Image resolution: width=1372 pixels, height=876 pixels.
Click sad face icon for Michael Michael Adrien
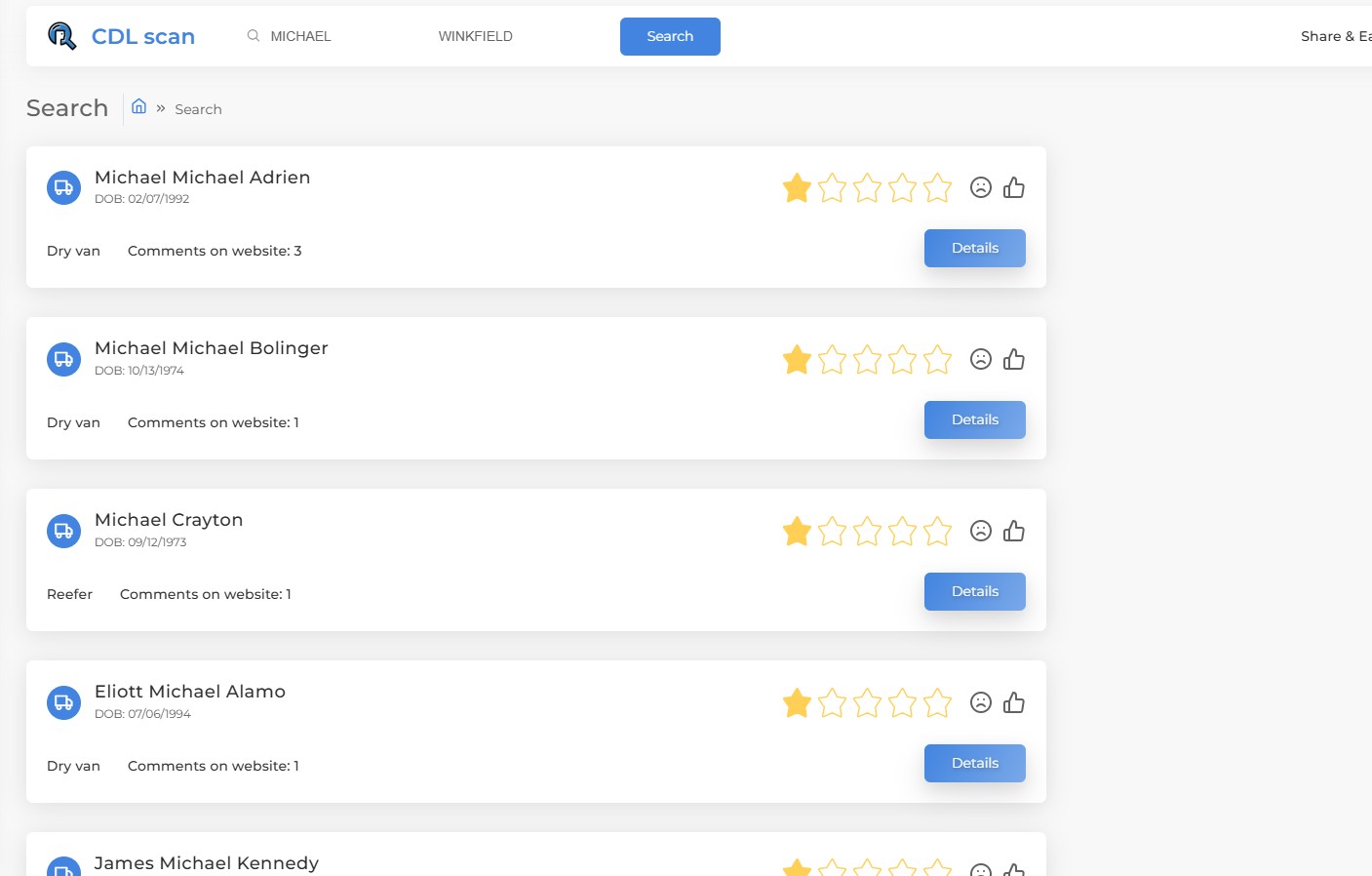click(981, 187)
